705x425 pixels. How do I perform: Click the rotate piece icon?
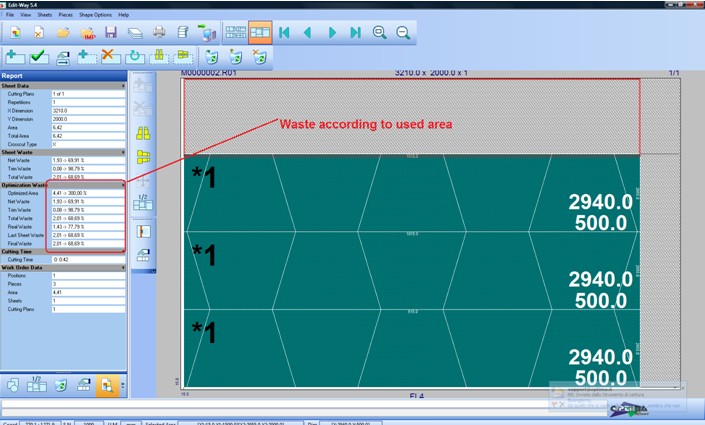tap(134, 57)
